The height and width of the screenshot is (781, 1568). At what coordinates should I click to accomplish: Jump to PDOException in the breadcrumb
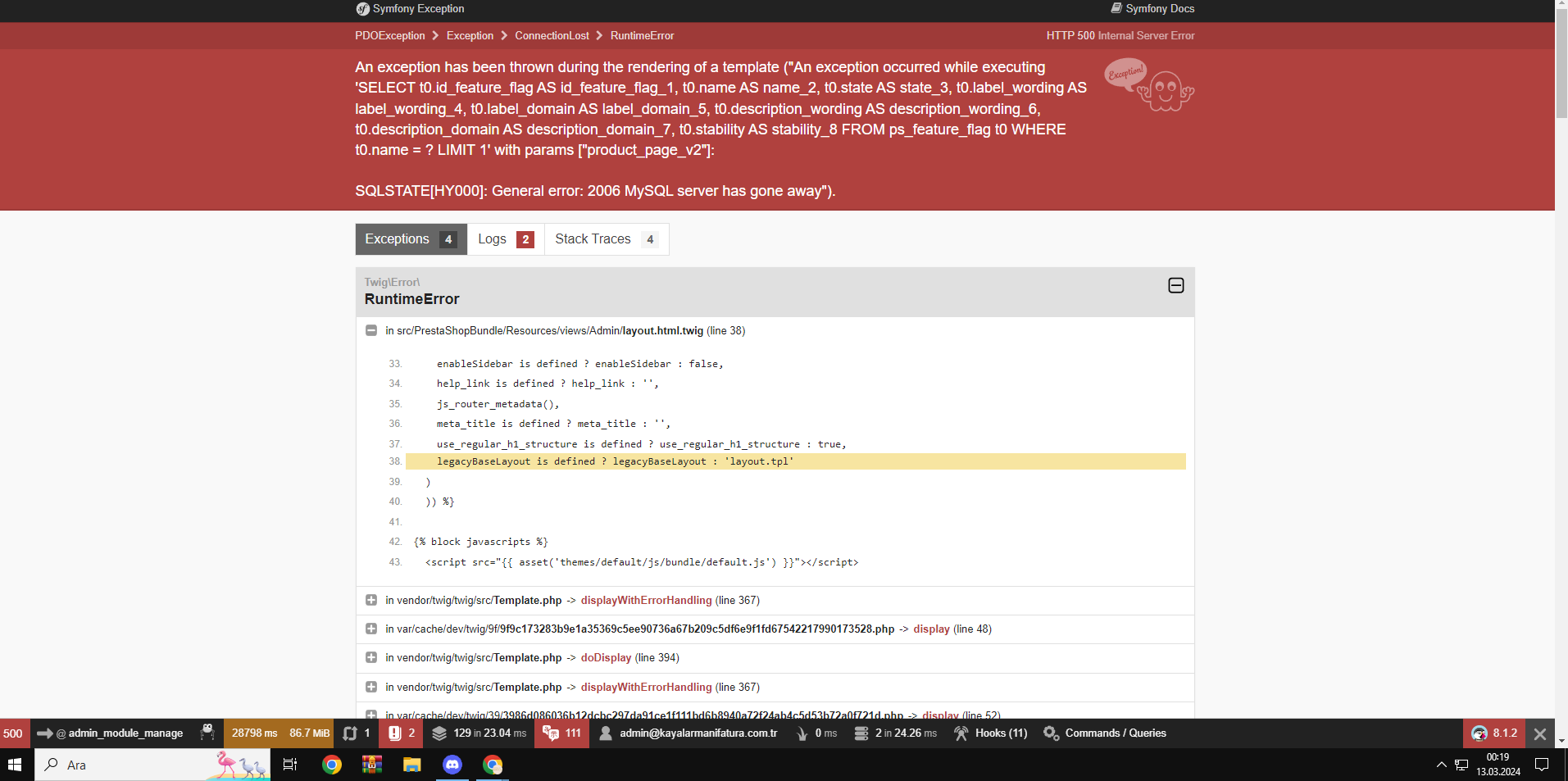point(390,36)
